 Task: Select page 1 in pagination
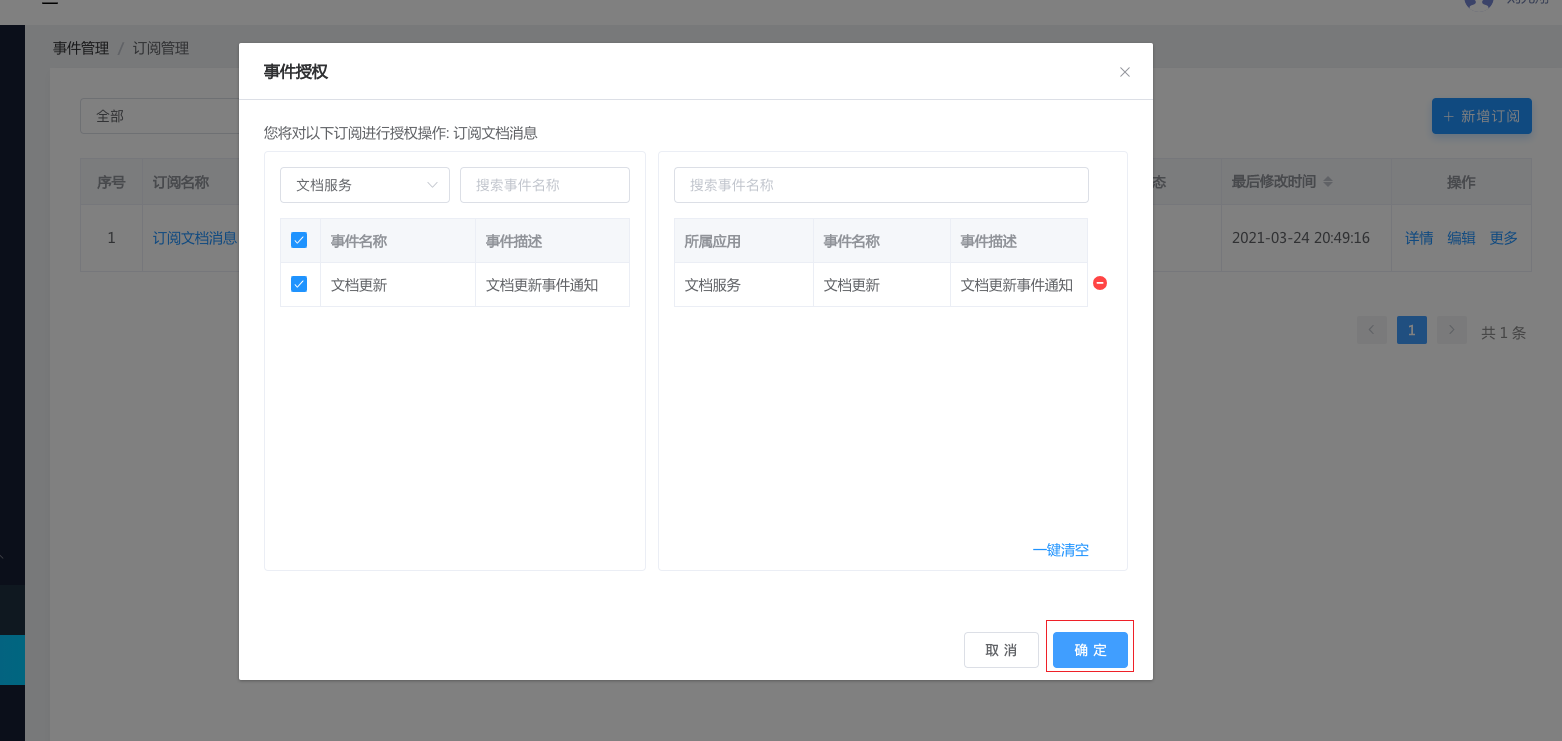pos(1411,330)
